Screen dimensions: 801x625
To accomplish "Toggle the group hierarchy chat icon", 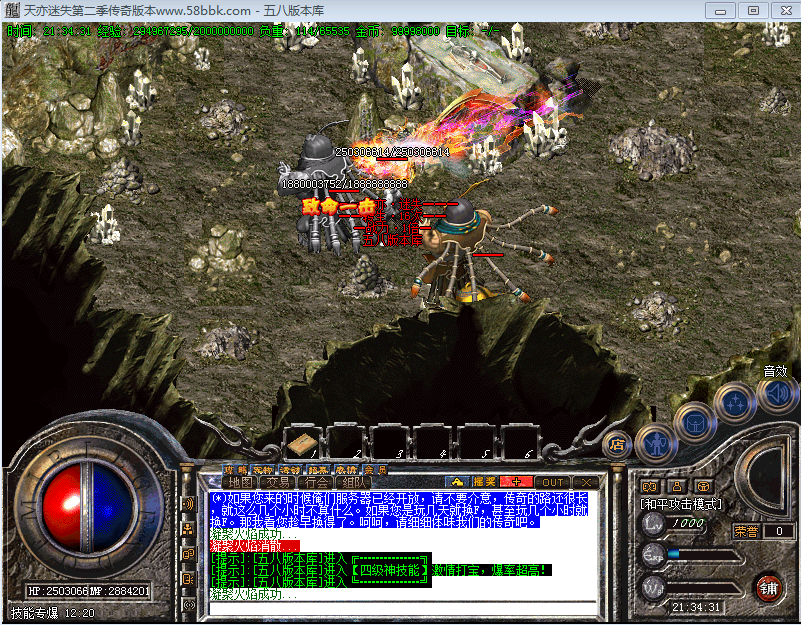I will coord(189,529).
